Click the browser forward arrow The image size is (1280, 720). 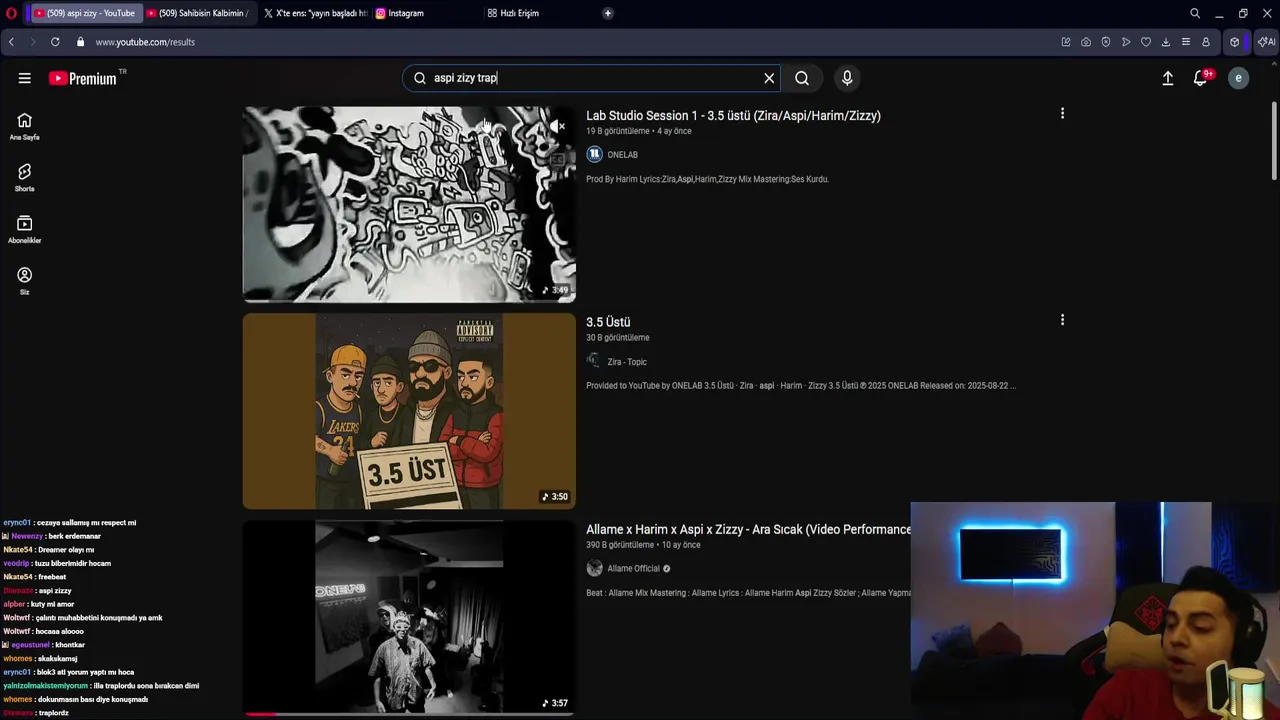(x=32, y=42)
